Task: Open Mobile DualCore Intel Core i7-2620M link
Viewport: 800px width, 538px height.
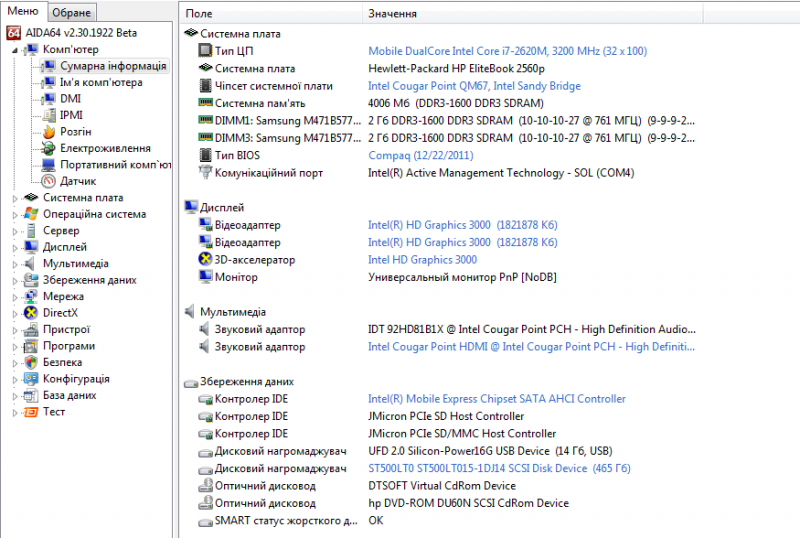Action: [507, 51]
